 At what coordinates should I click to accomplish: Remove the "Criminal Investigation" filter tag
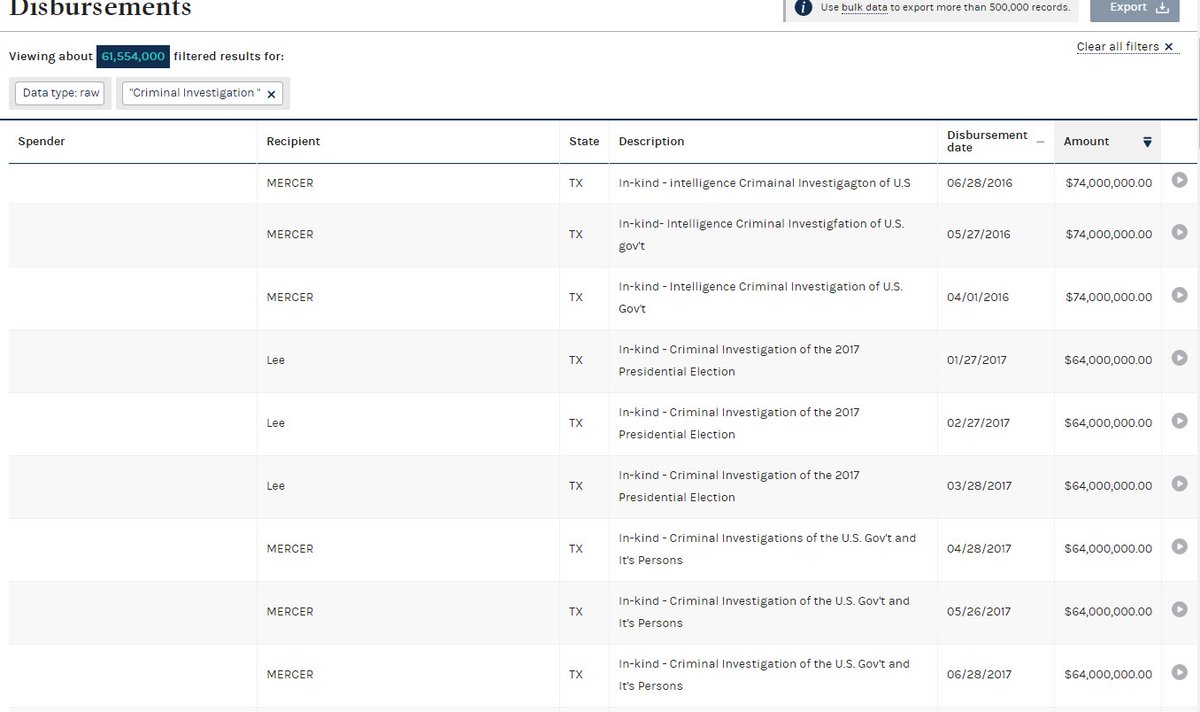pos(271,94)
